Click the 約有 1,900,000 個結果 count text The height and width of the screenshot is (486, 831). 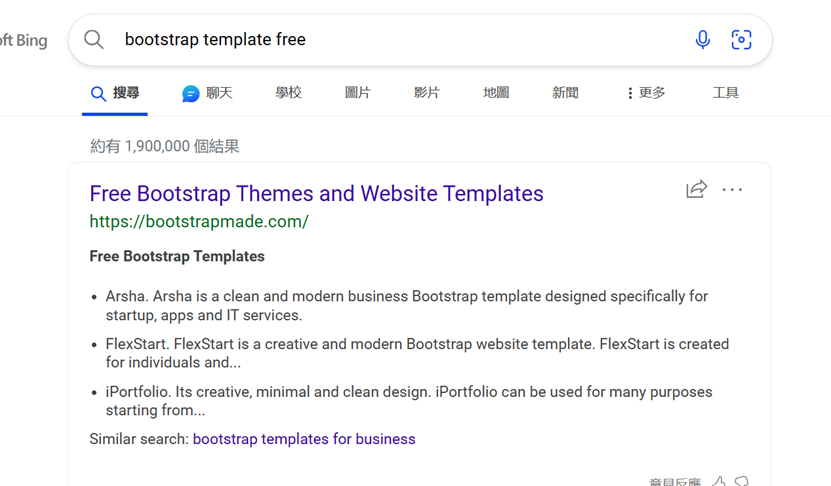coord(165,146)
